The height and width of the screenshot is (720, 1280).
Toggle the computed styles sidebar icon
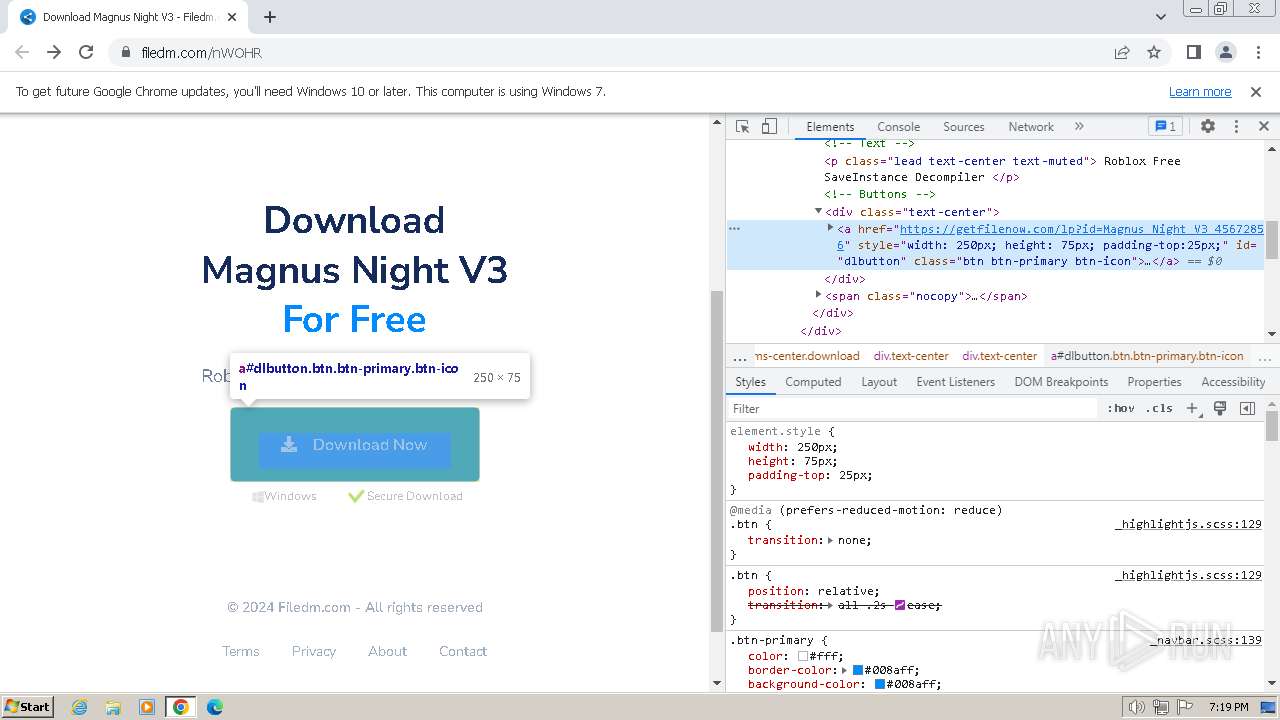[x=1247, y=408]
